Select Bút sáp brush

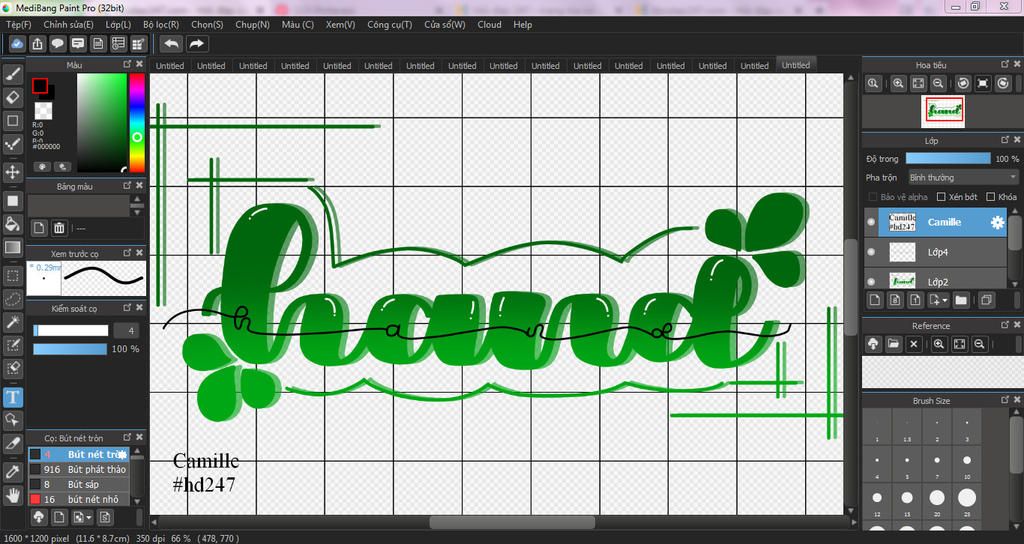(x=78, y=484)
